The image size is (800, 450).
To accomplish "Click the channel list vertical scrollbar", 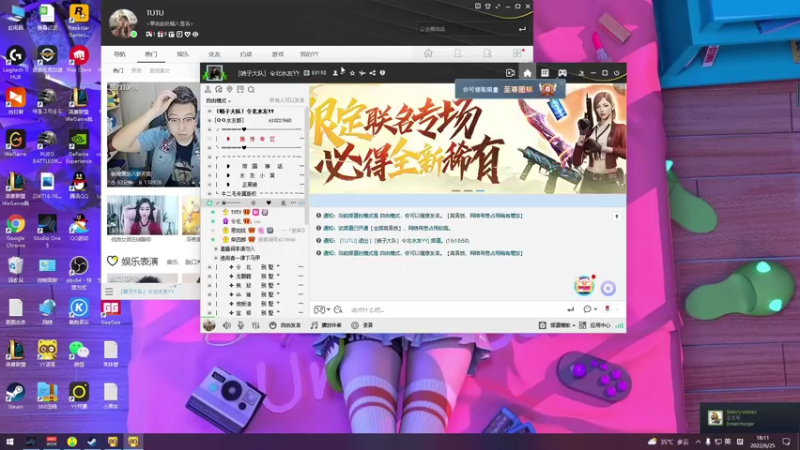I will (307, 166).
